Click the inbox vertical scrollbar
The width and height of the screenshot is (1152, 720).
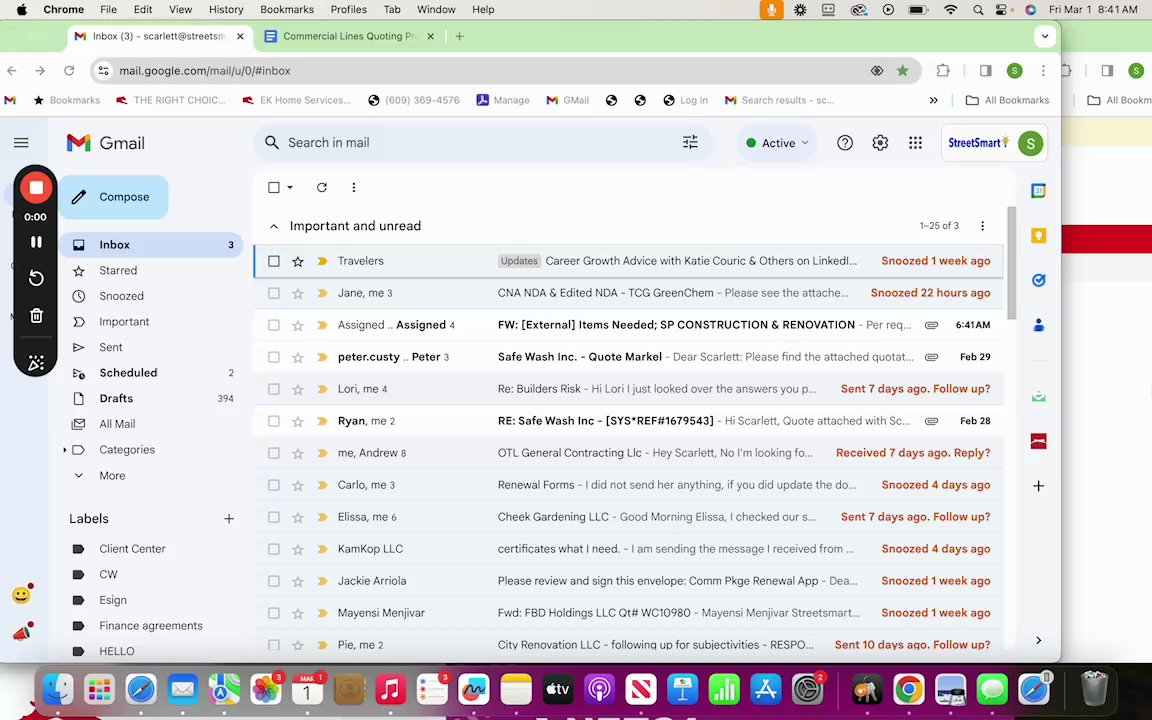(1012, 263)
